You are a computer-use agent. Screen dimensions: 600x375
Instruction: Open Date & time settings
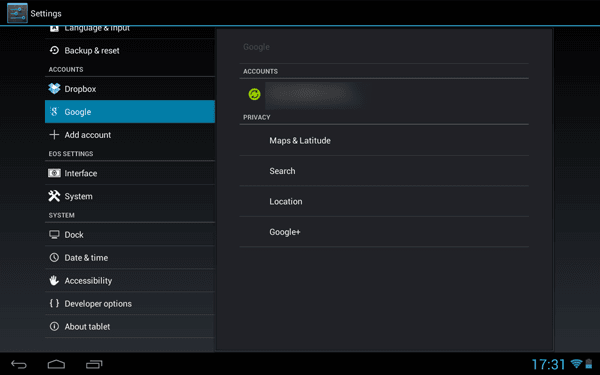(x=130, y=258)
